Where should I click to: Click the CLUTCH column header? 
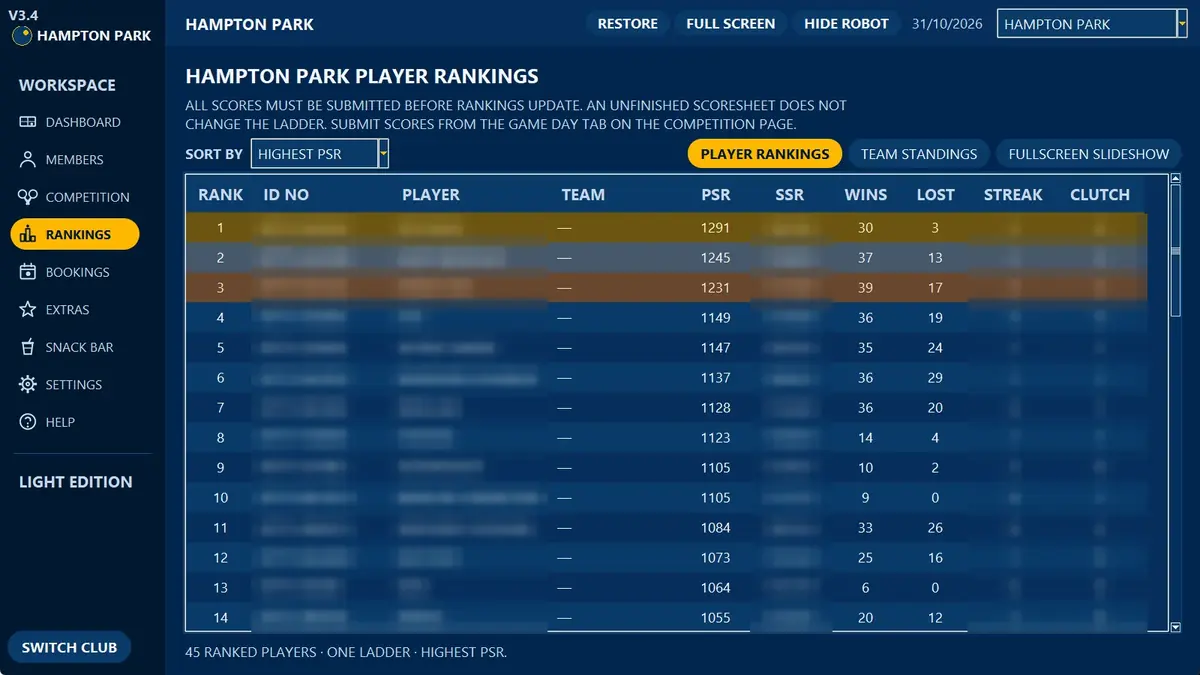tap(1100, 195)
